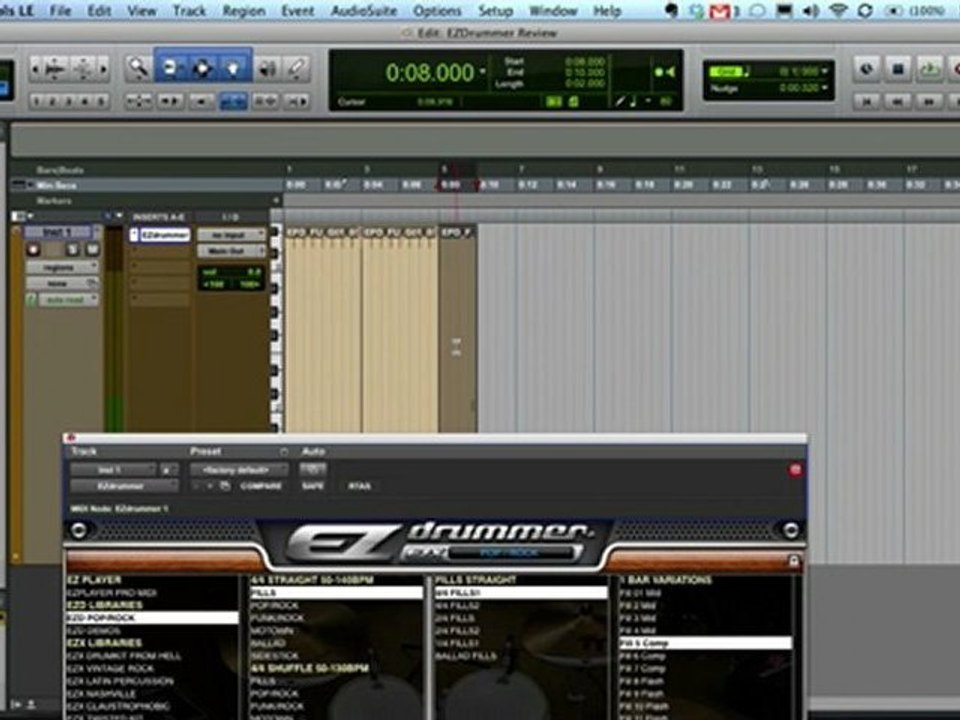Select the Grabber hand tool

tap(234, 68)
